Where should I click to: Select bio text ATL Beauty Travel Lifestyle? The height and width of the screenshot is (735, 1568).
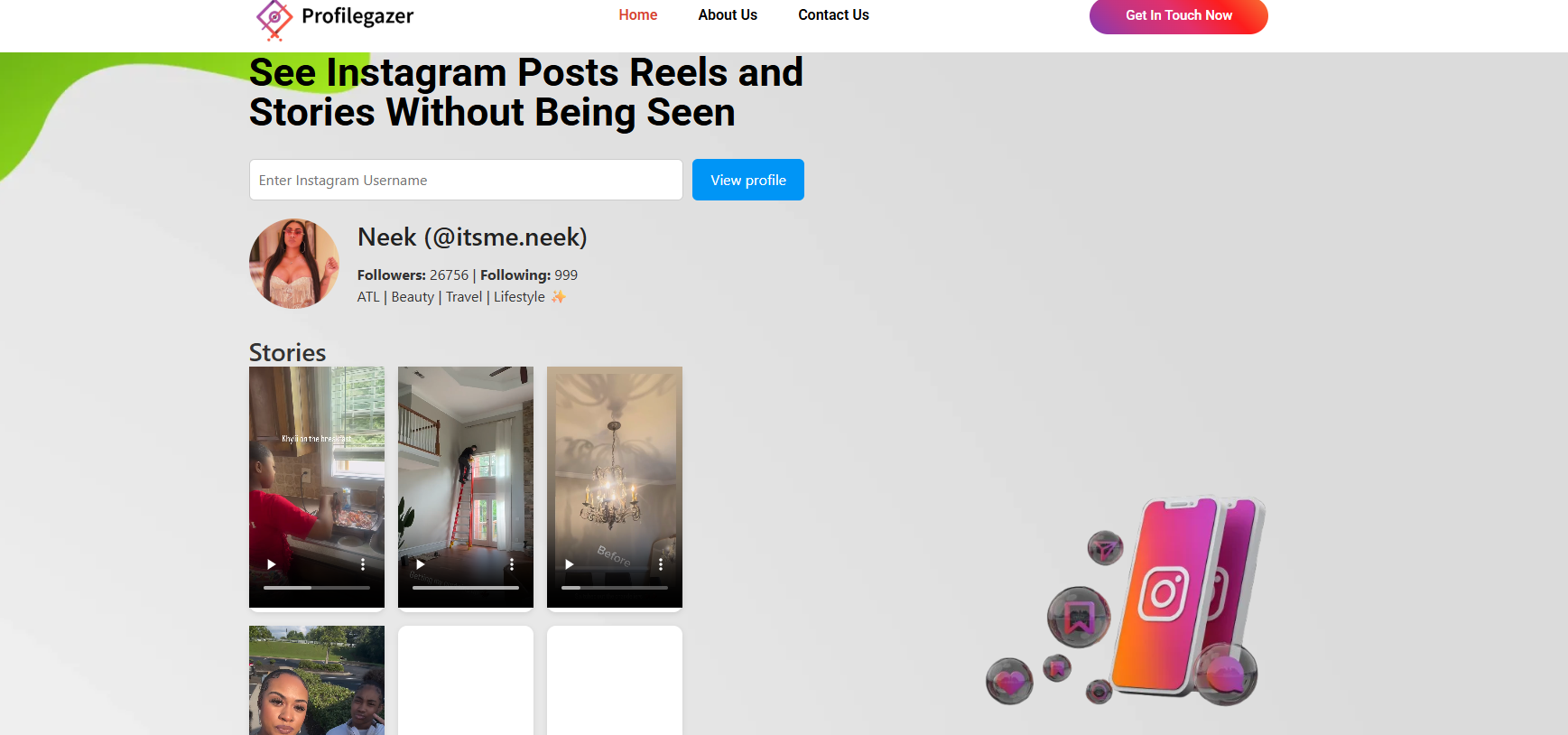pyautogui.click(x=461, y=297)
